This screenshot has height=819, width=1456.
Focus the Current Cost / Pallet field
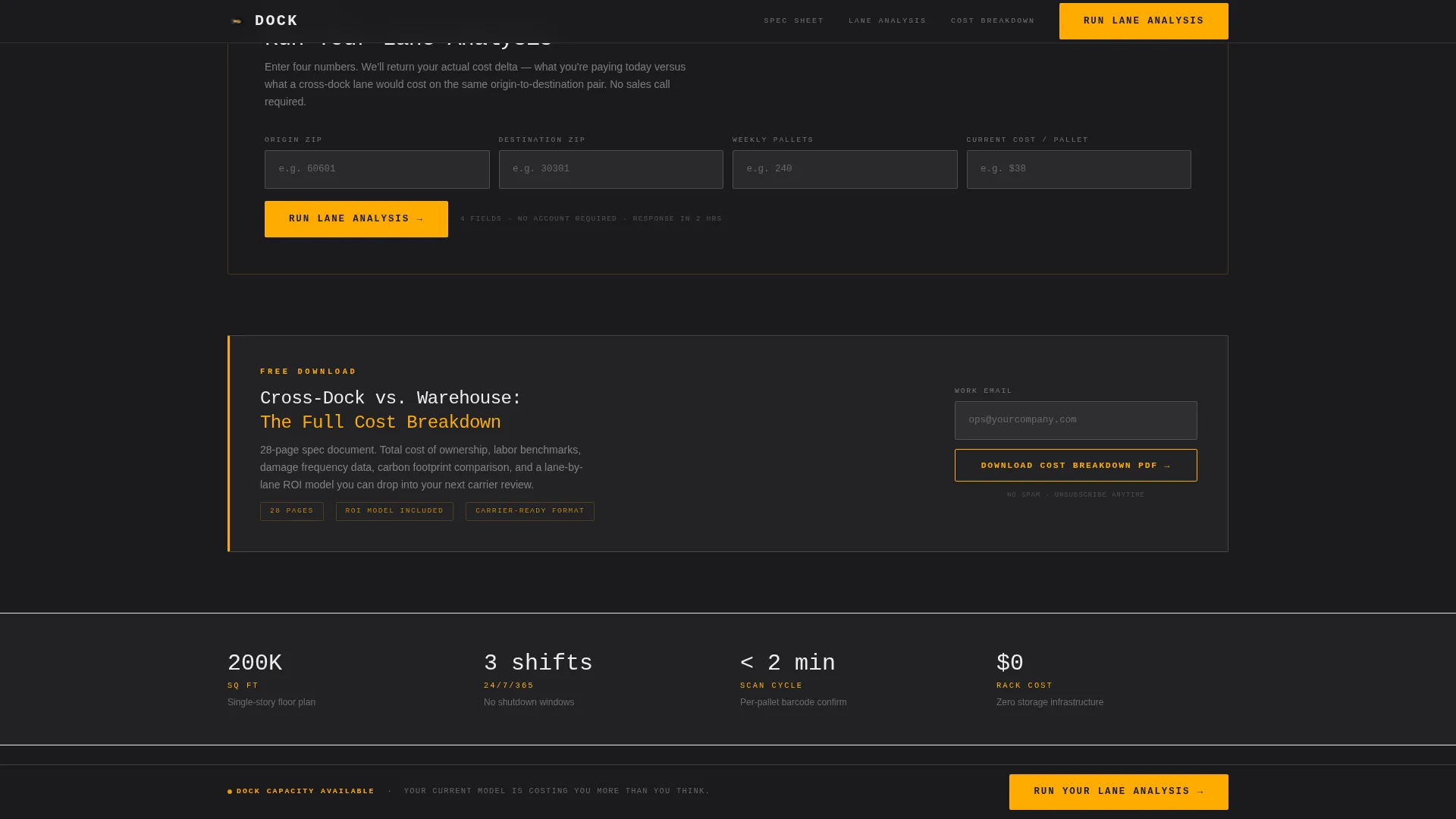pyautogui.click(x=1078, y=169)
